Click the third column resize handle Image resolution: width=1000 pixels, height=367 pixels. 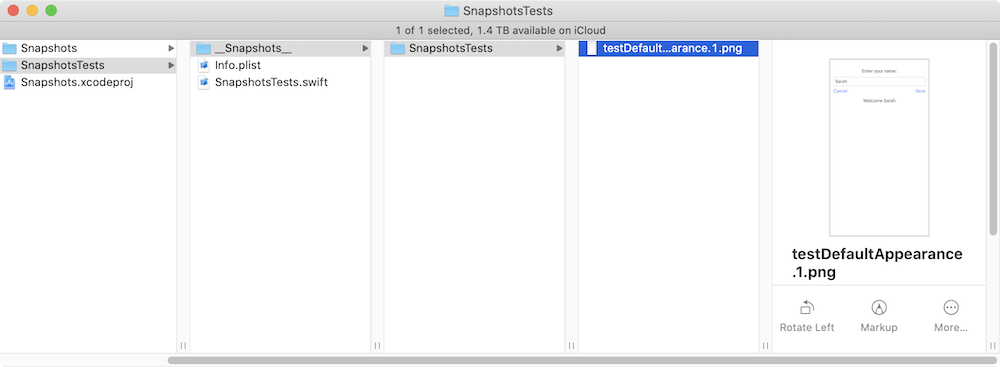(x=571, y=345)
